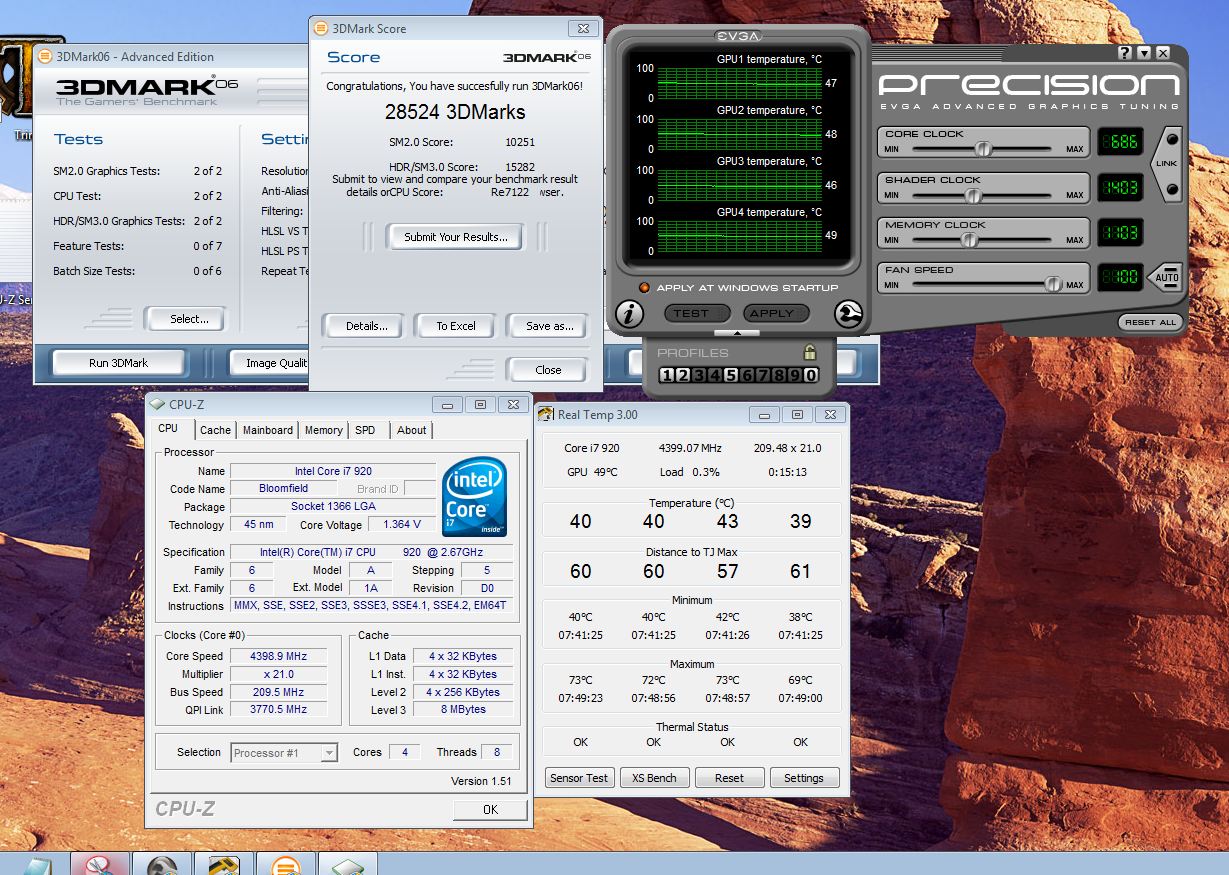Adjust Fan Speed slider handle
1229x875 pixels.
[x=1052, y=284]
